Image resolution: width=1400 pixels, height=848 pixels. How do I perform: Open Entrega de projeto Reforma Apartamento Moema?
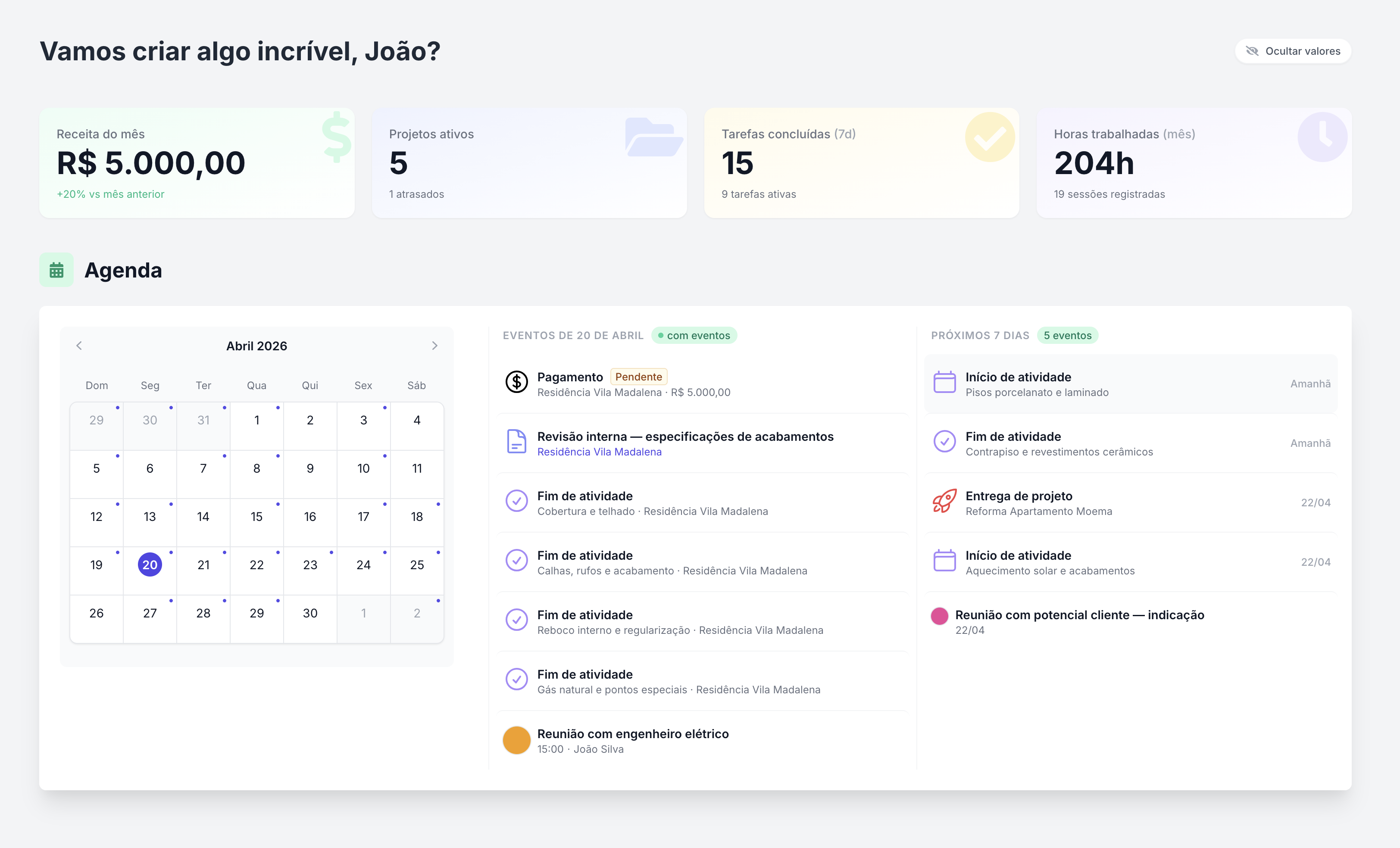[1131, 503]
